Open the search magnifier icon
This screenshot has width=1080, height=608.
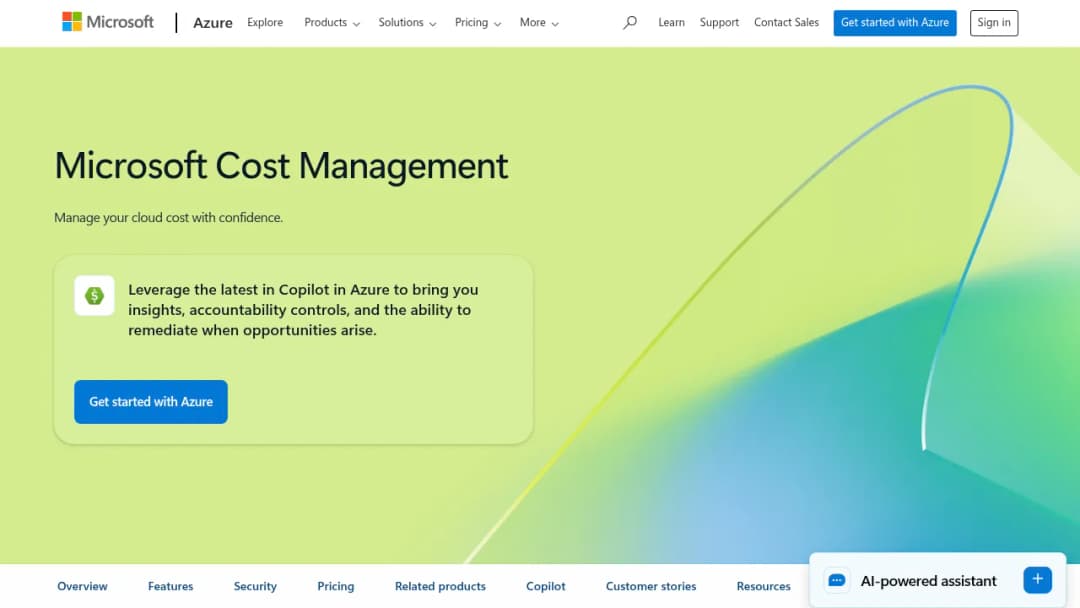click(x=630, y=23)
